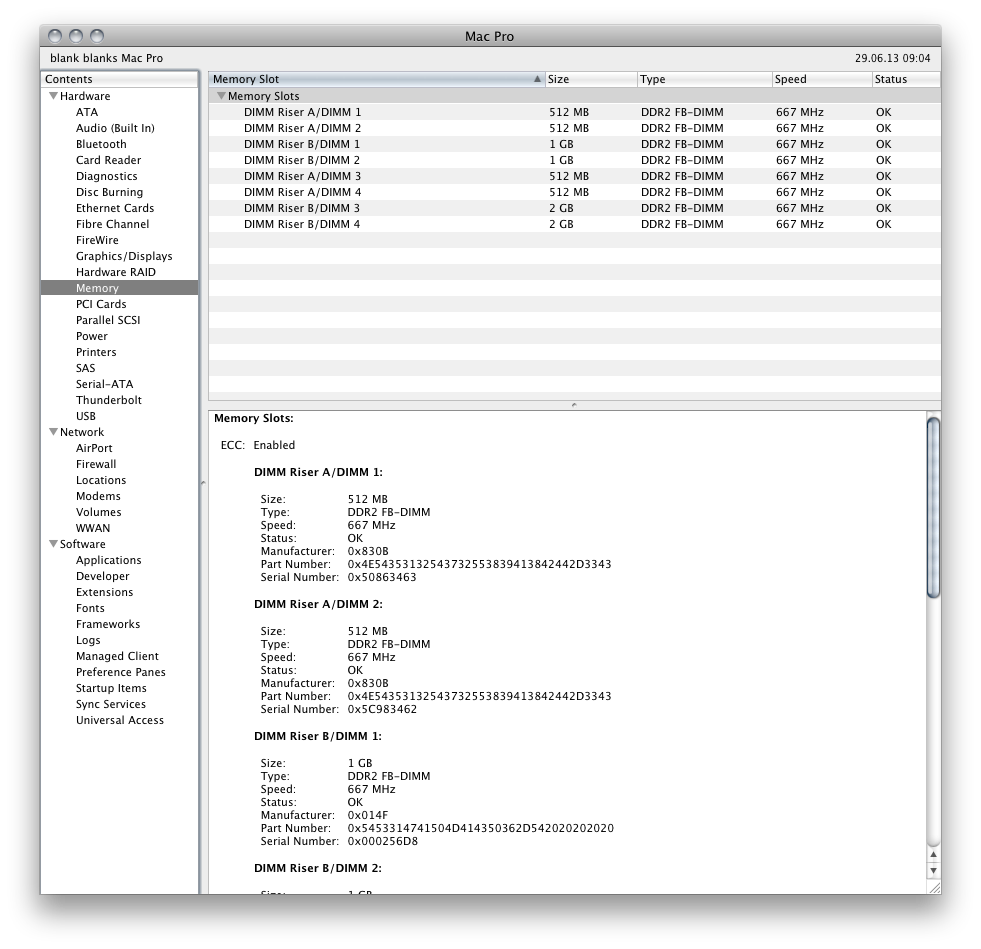Screen dimensions: 981x949
Task: Select Sync Services item
Action: coord(111,704)
